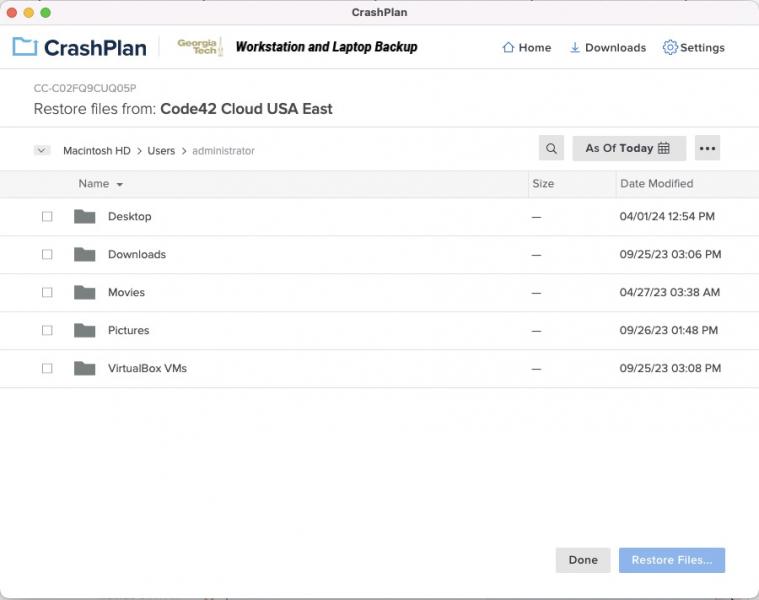Image resolution: width=759 pixels, height=600 pixels.
Task: Click the Downloads folder icon in list
Action: [x=85, y=254]
